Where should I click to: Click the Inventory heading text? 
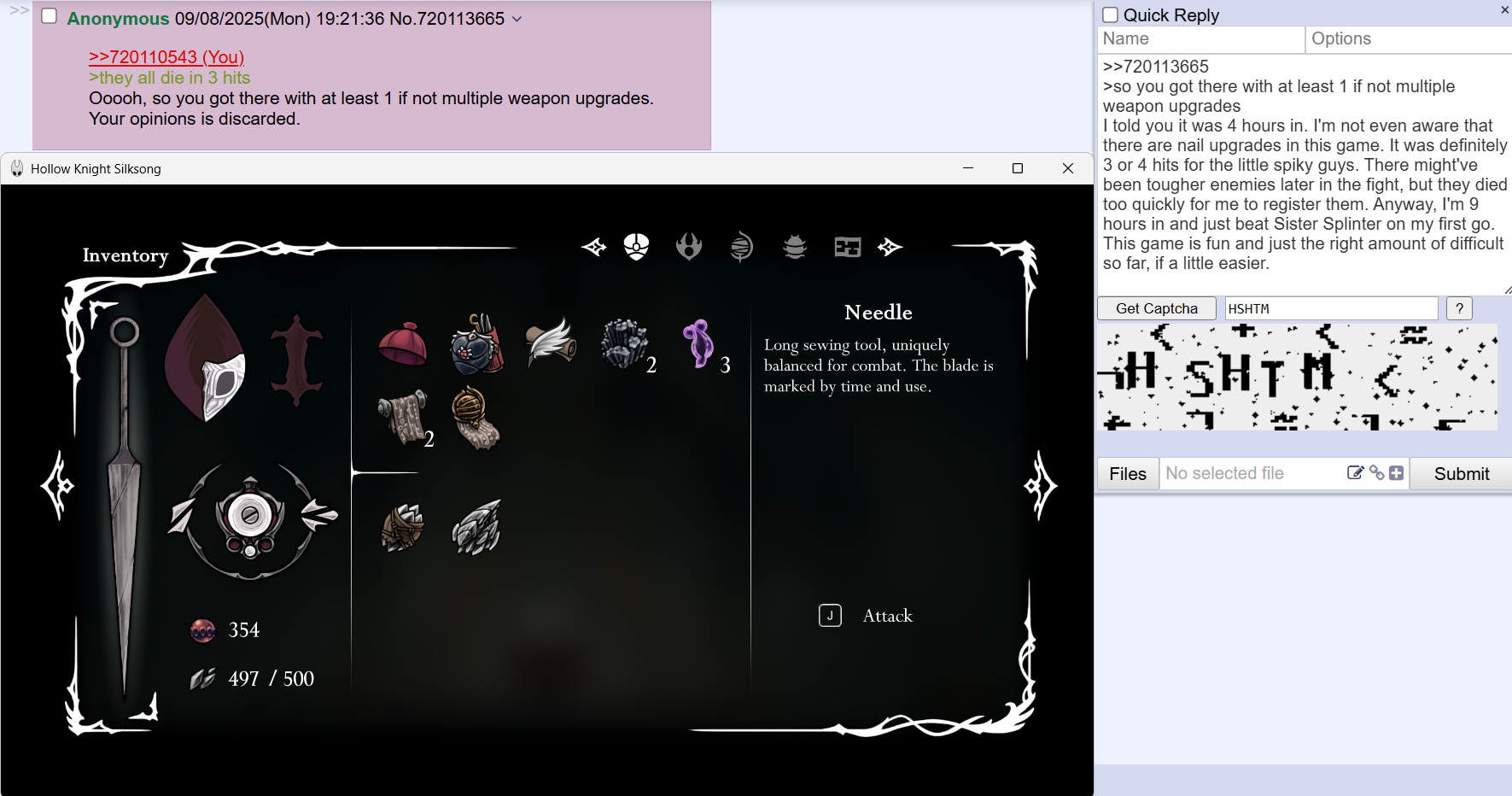(x=126, y=255)
